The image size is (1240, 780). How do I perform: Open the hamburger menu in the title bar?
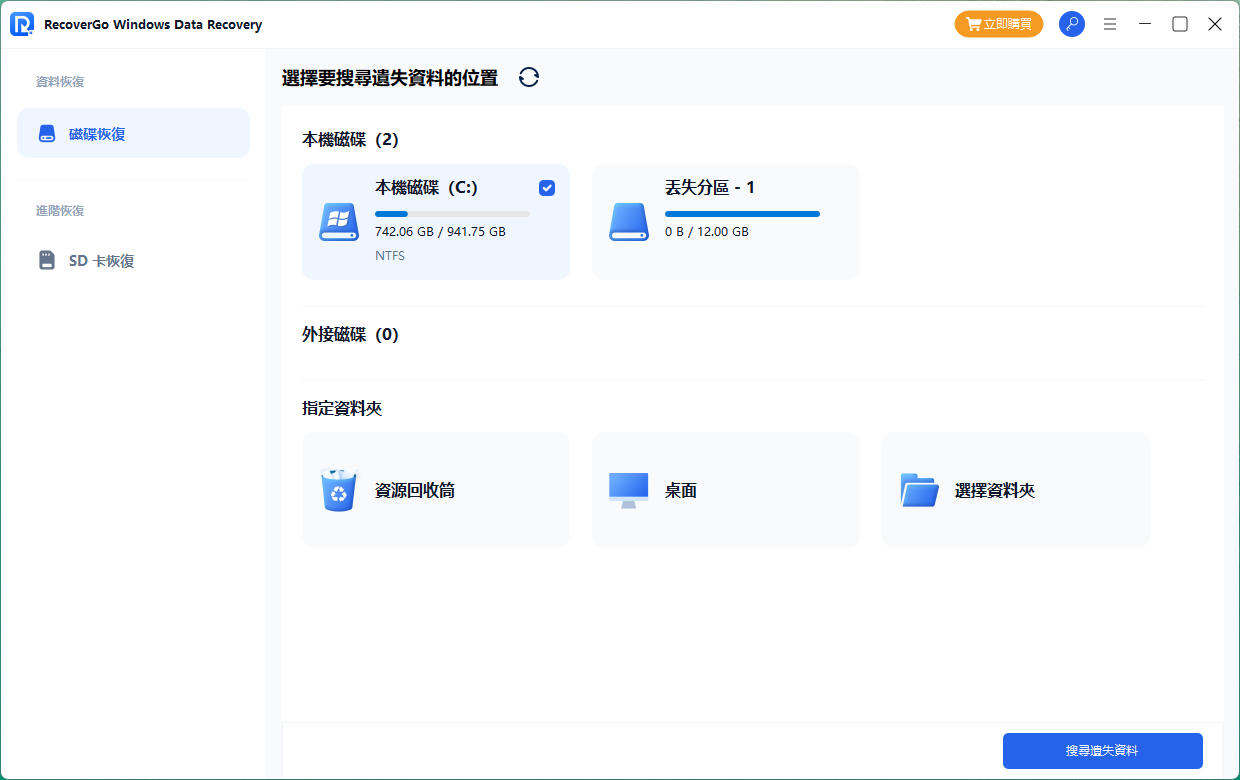pyautogui.click(x=1109, y=24)
